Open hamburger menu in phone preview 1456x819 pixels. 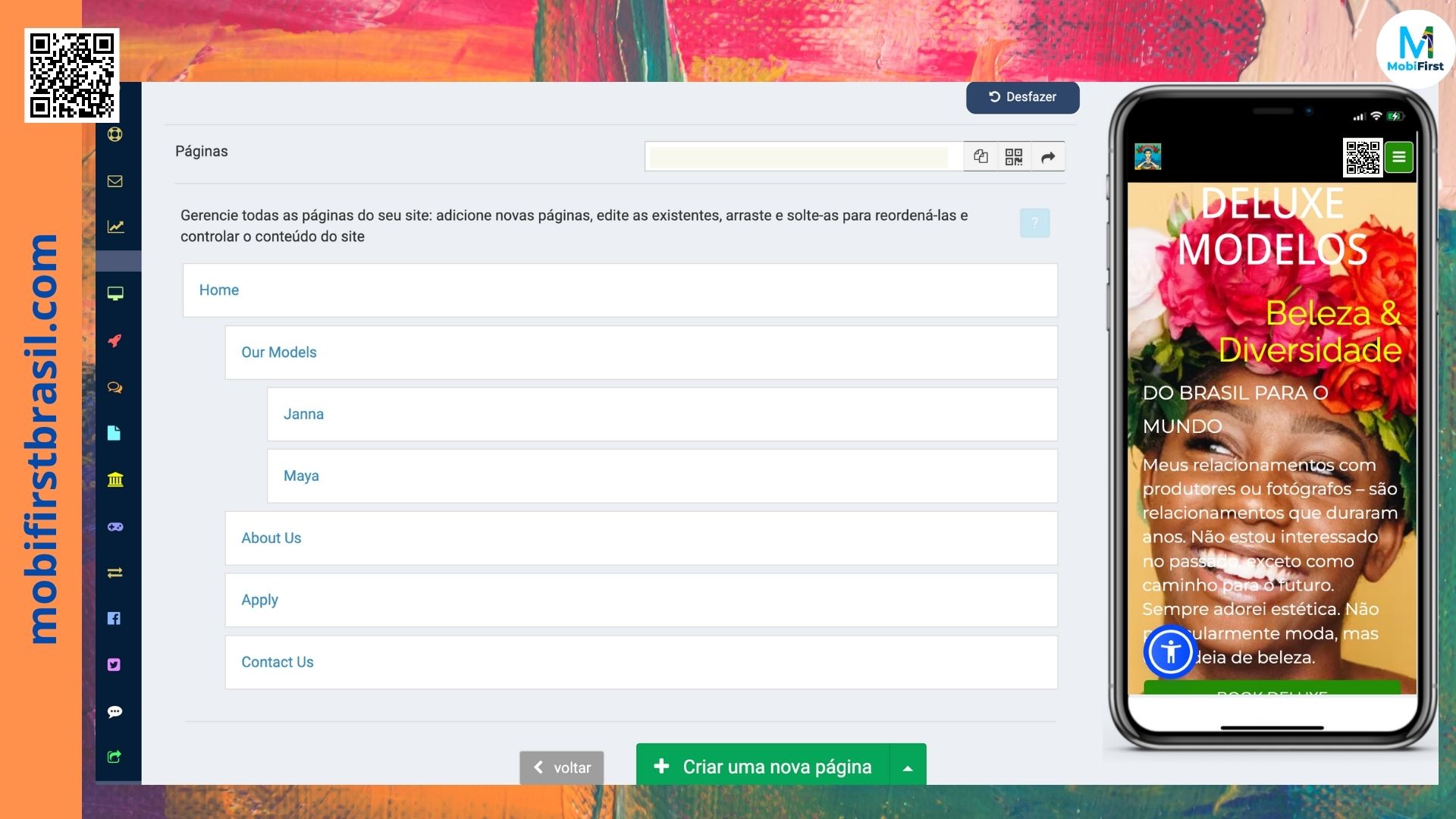[x=1399, y=158]
